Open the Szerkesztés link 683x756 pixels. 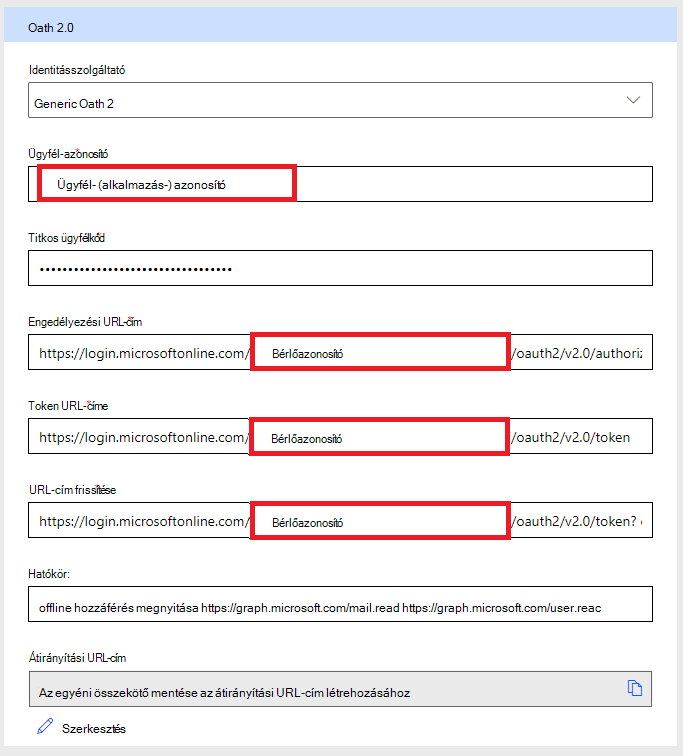coord(94,729)
